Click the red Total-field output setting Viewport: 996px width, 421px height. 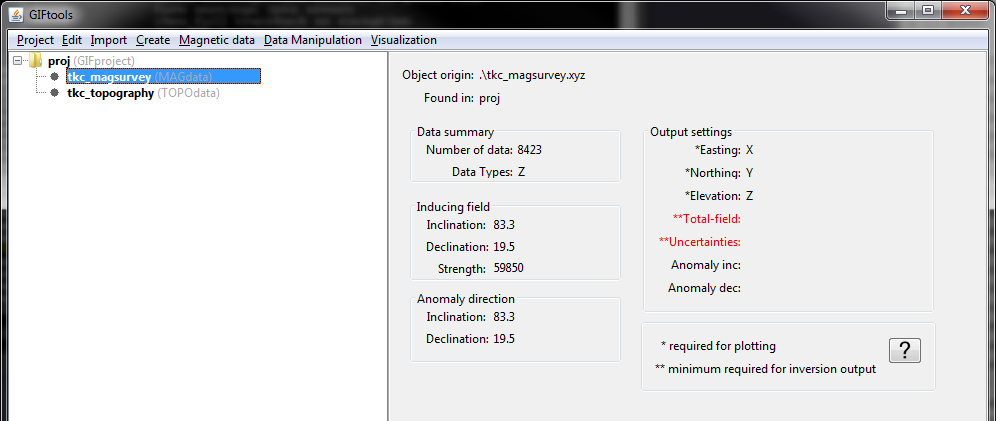706,219
